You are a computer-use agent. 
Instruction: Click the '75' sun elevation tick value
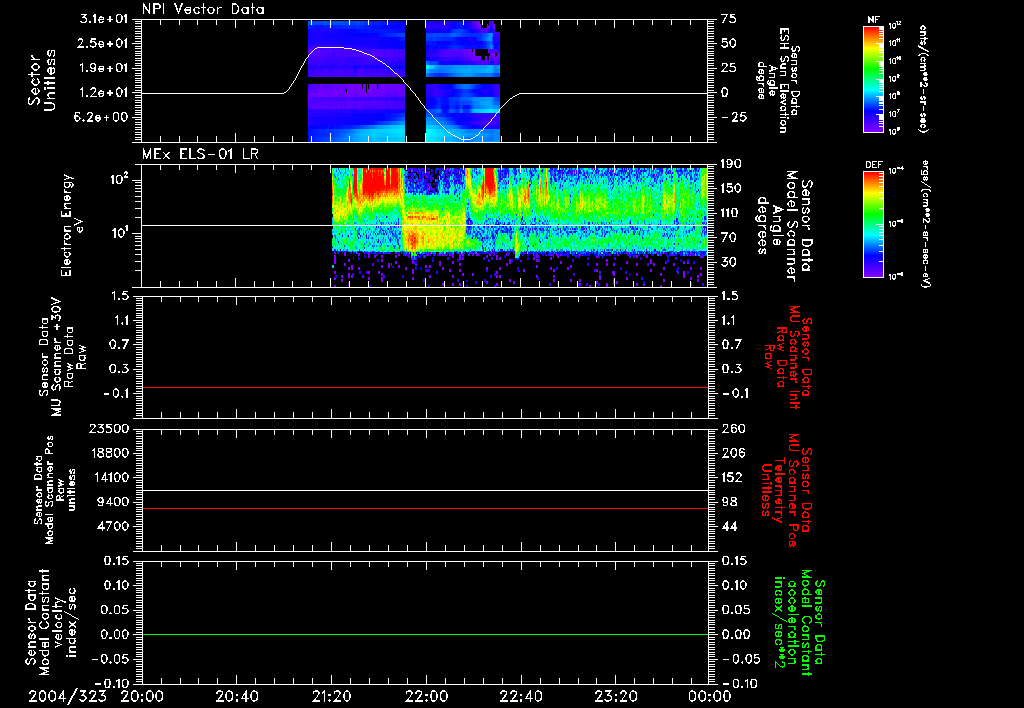pyautogui.click(x=729, y=19)
